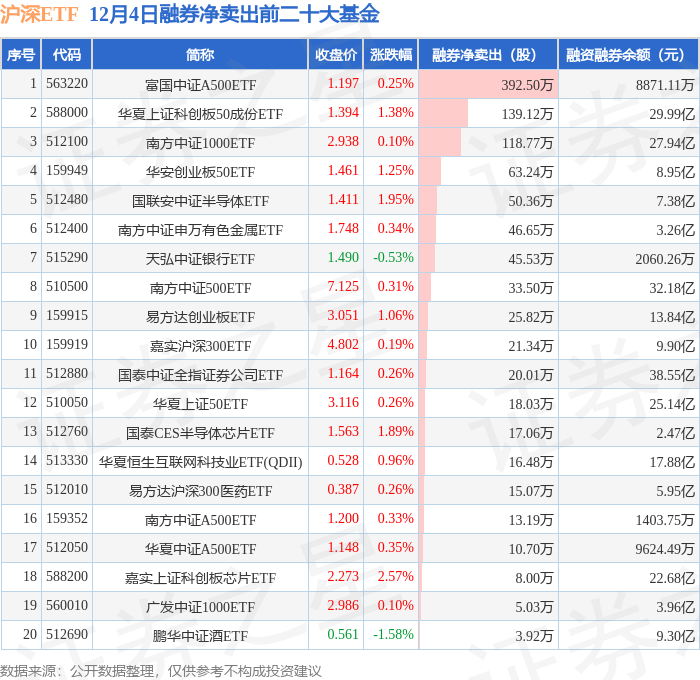Select fund name 广发中证1000ETF

coord(200,607)
